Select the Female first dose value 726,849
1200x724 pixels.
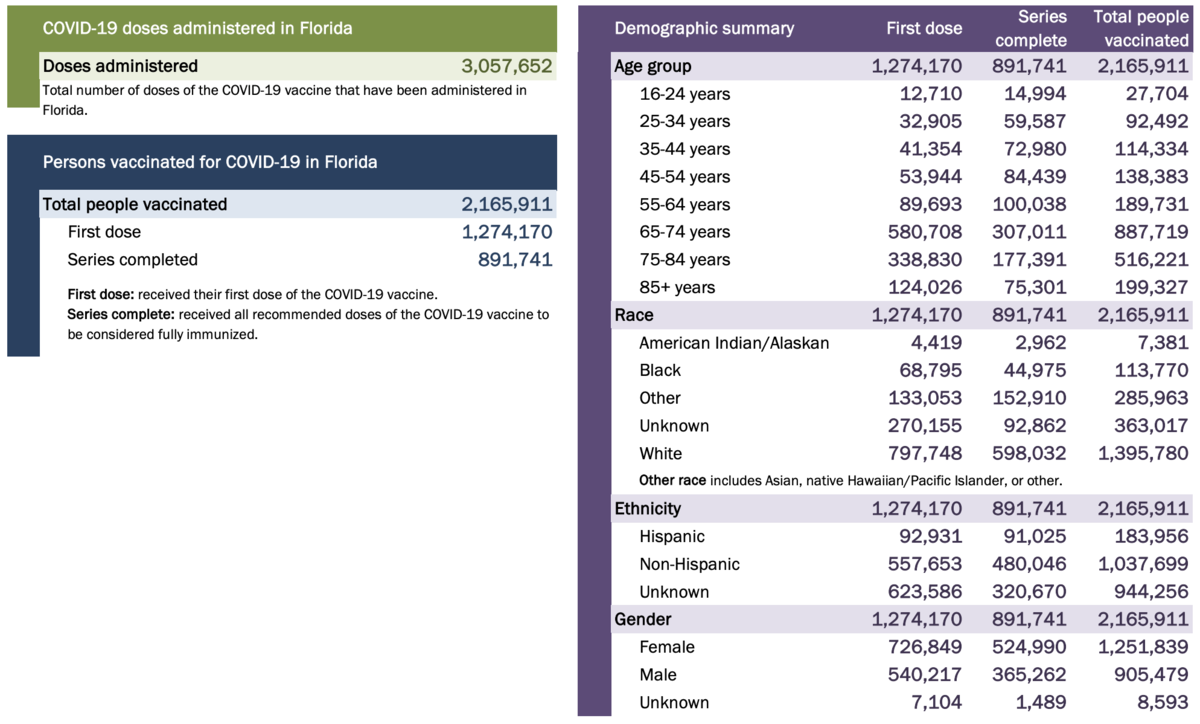[x=919, y=647]
